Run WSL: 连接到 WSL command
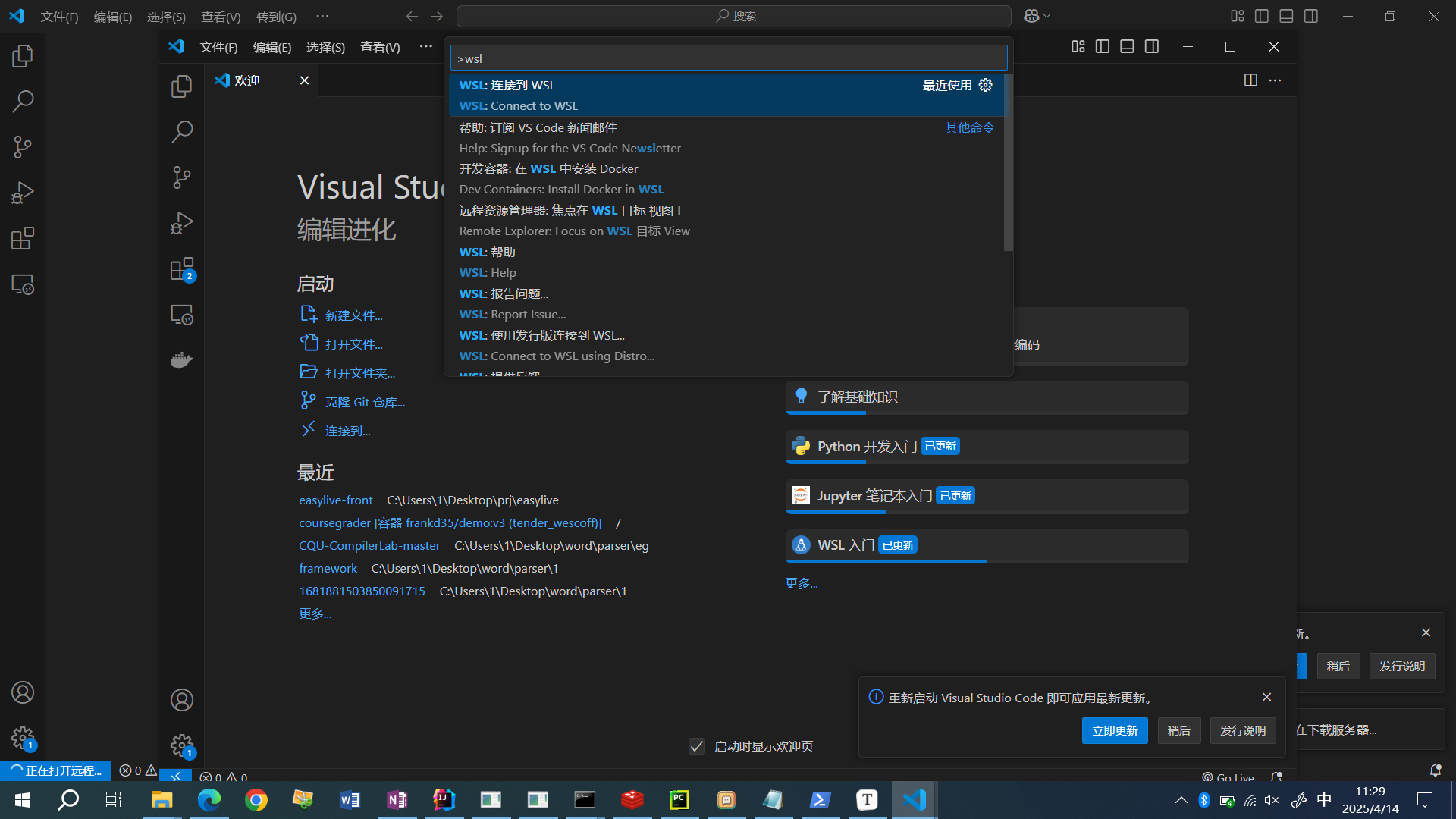The image size is (1456, 819). (726, 96)
